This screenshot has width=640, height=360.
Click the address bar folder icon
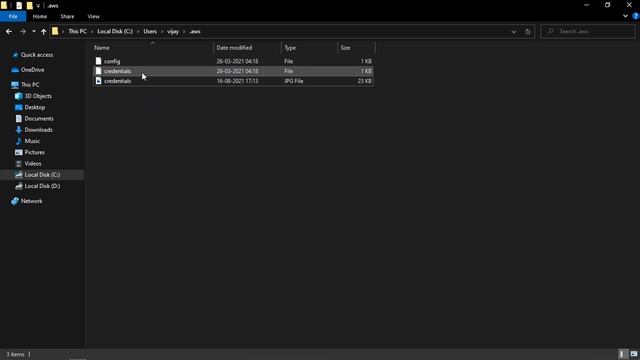click(55, 31)
